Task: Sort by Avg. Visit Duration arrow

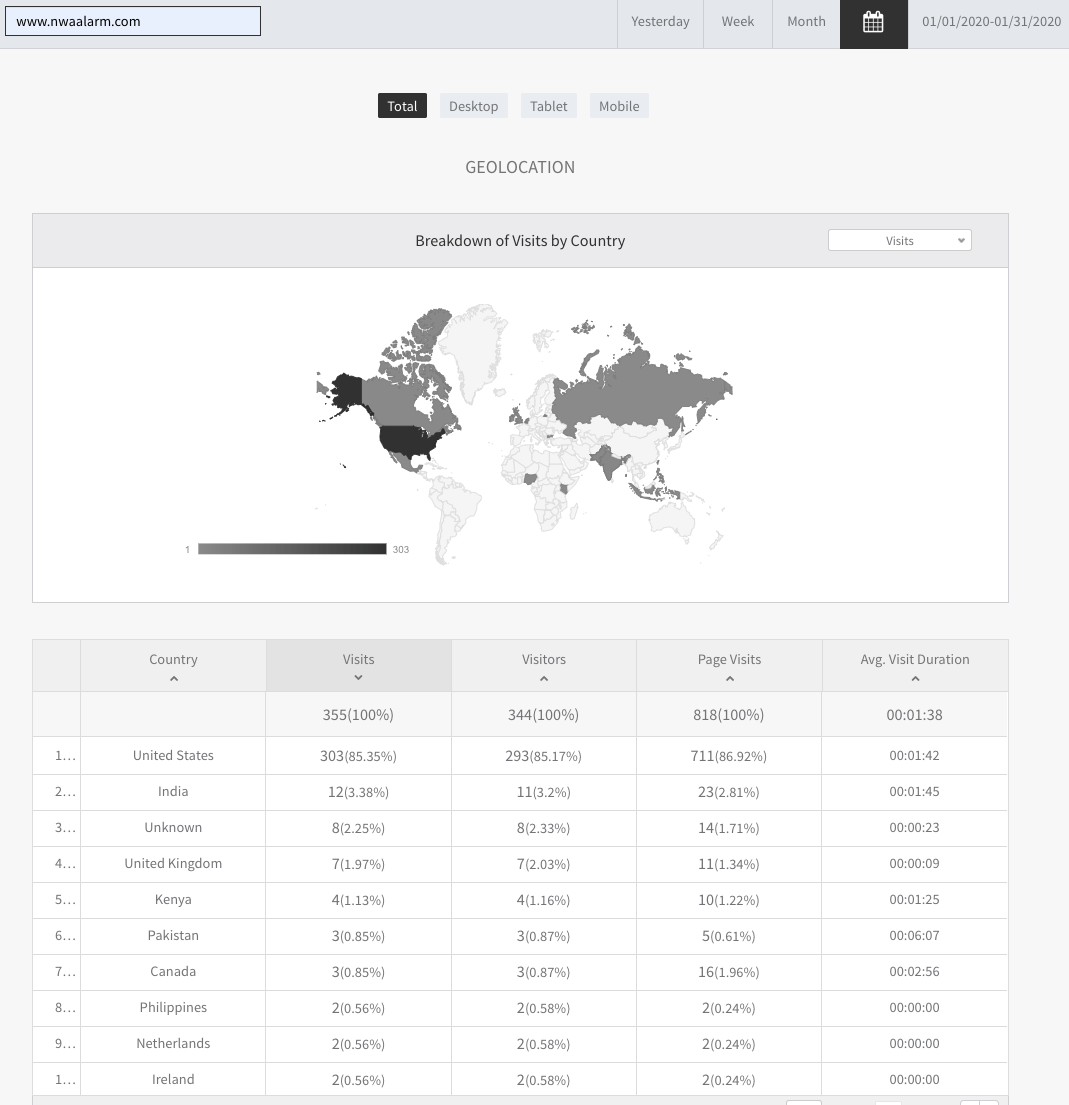Action: coord(915,679)
